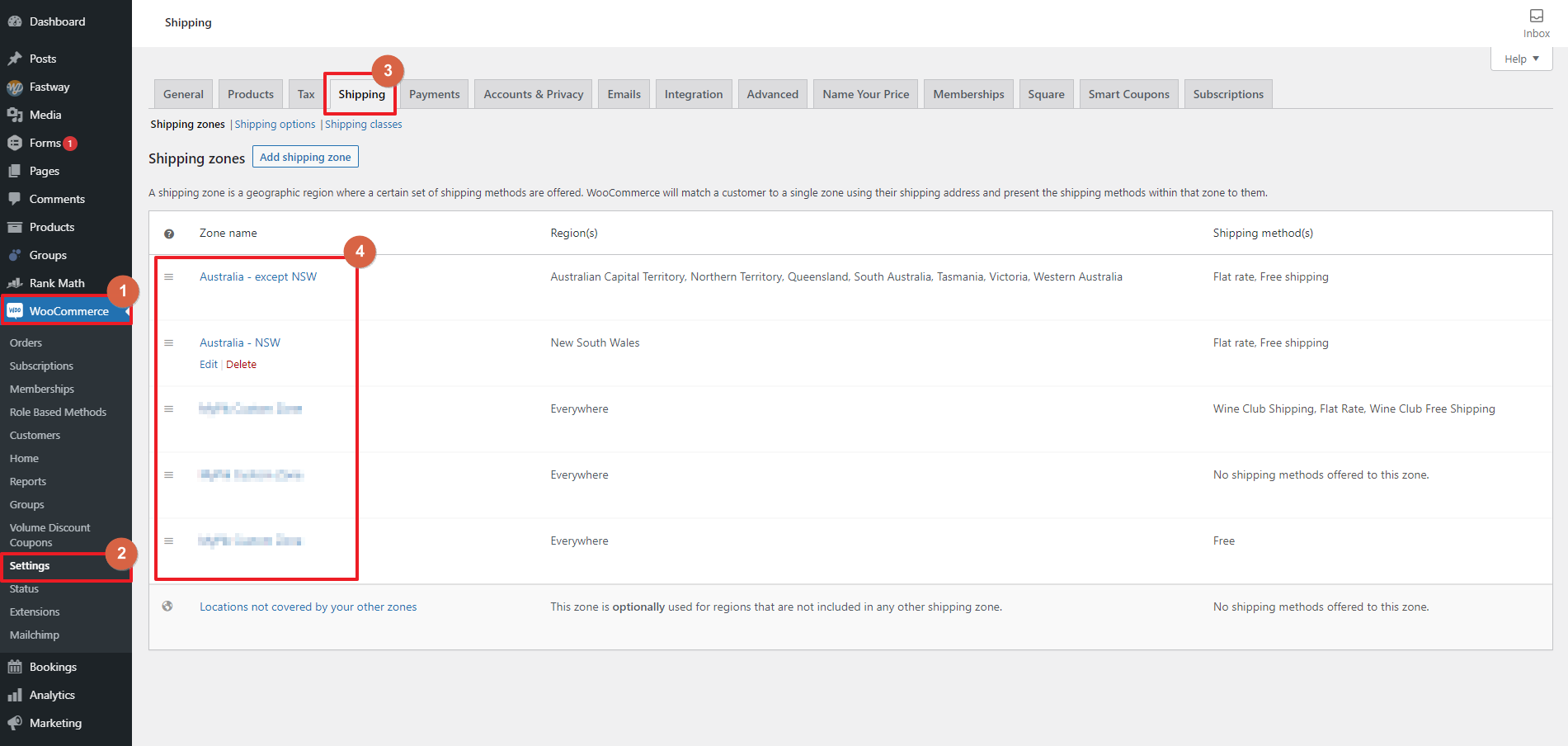The width and height of the screenshot is (1568, 746).
Task: Click 'New South Wales' region text
Action: (595, 342)
